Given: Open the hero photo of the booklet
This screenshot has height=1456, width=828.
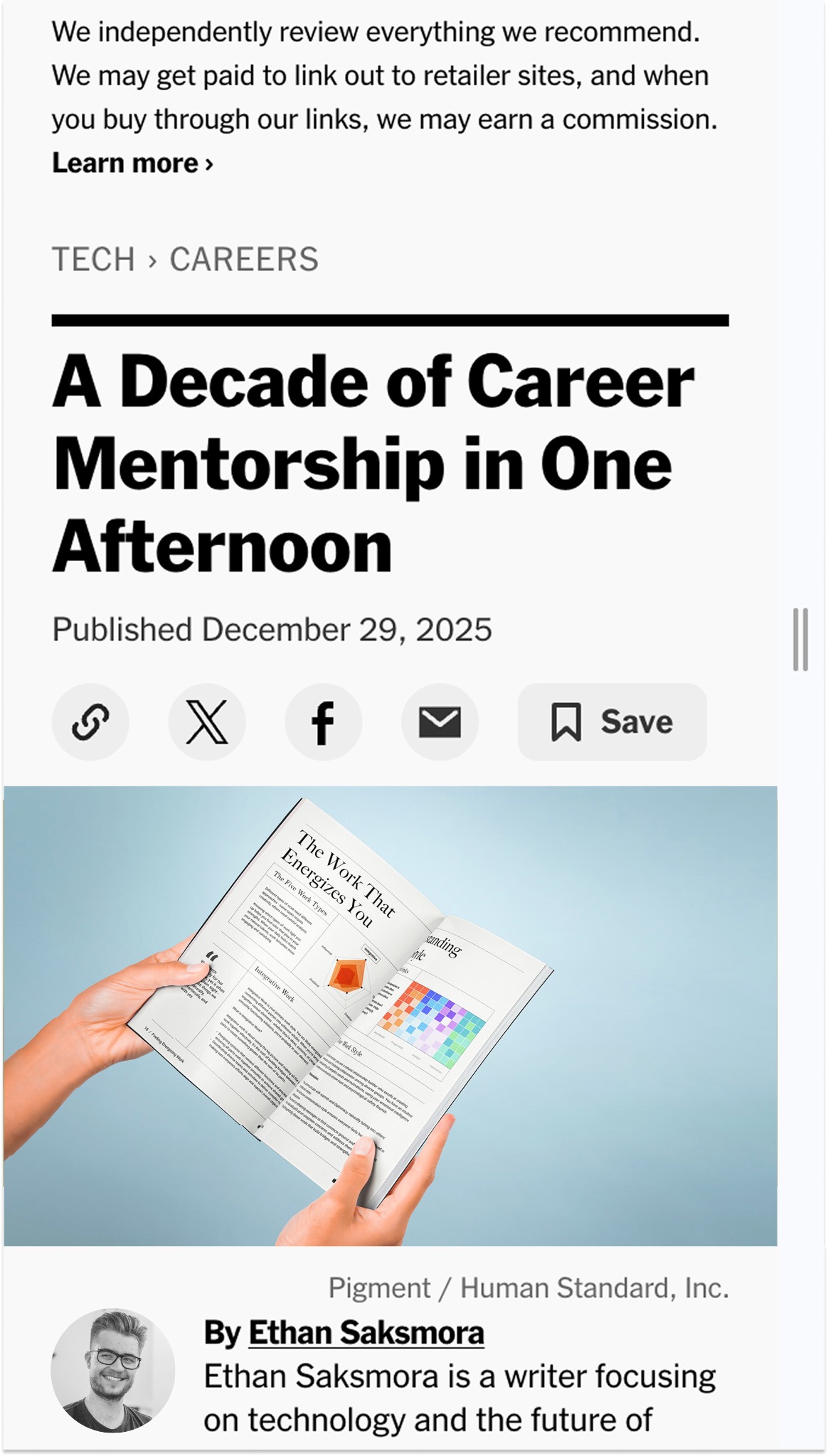Looking at the screenshot, I should 390,1016.
